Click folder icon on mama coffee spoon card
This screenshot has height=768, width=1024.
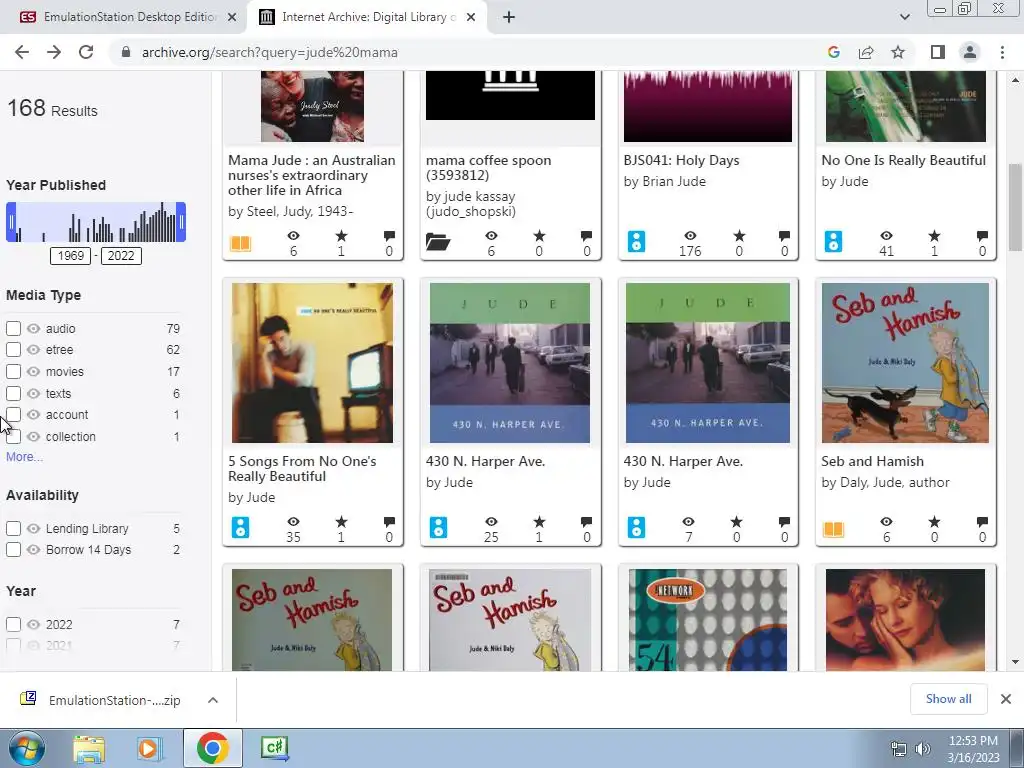438,242
